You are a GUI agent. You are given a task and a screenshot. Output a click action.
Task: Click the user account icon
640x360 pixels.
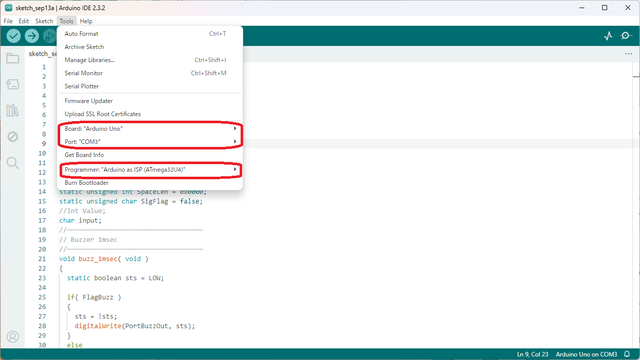click(x=13, y=337)
